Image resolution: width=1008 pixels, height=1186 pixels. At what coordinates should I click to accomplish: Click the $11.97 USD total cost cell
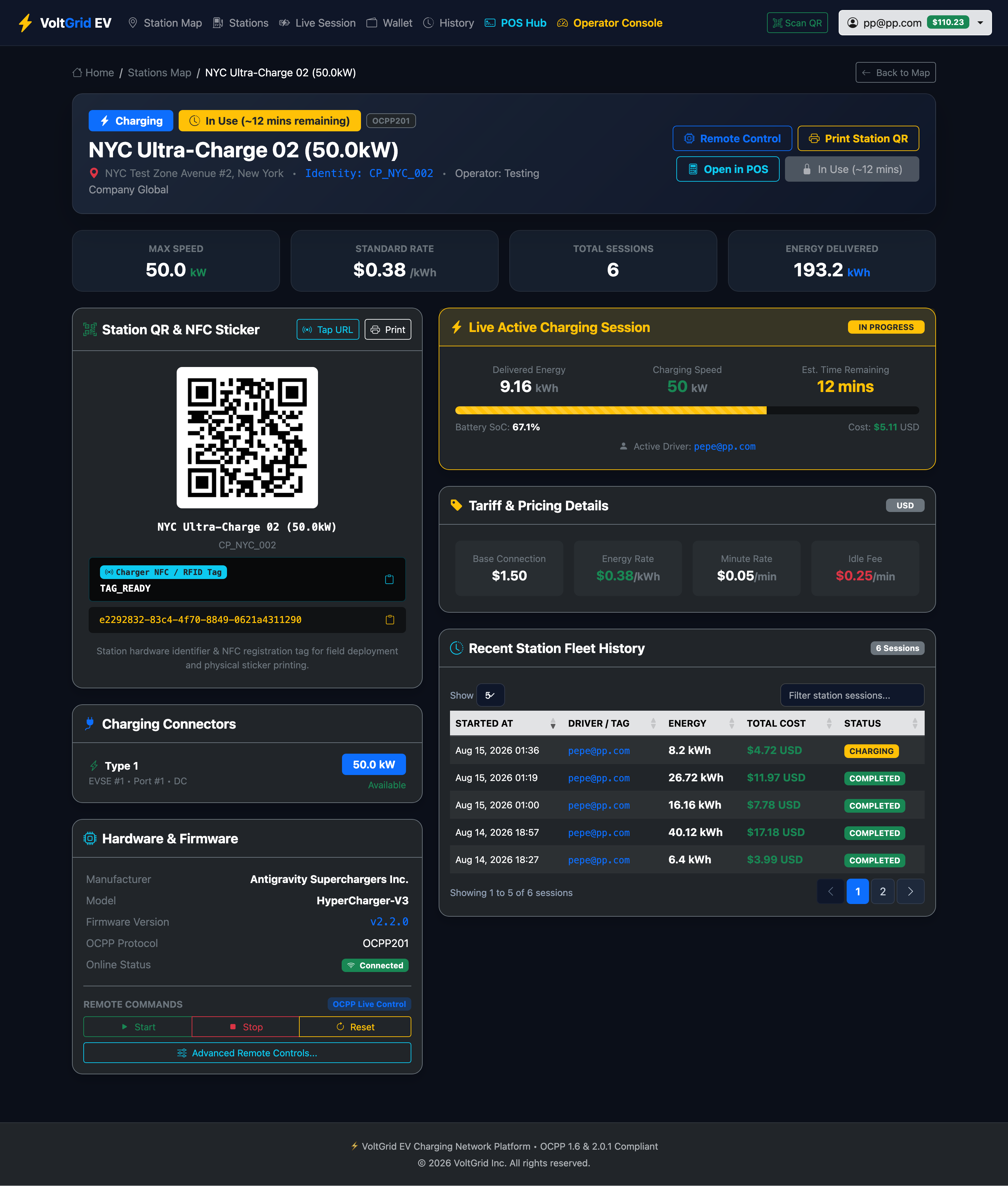pyautogui.click(x=776, y=778)
